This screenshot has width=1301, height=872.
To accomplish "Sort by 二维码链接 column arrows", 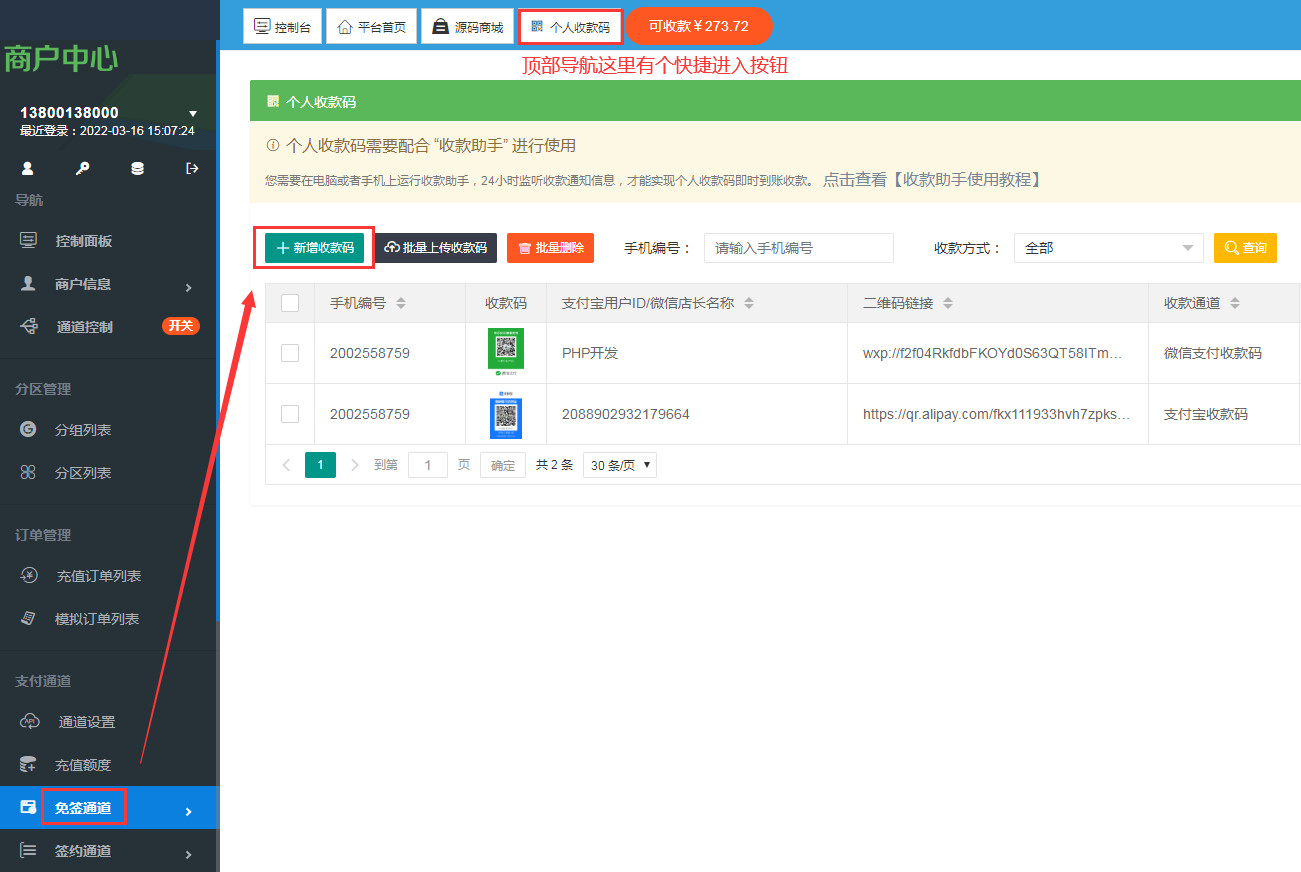I will coord(948,303).
